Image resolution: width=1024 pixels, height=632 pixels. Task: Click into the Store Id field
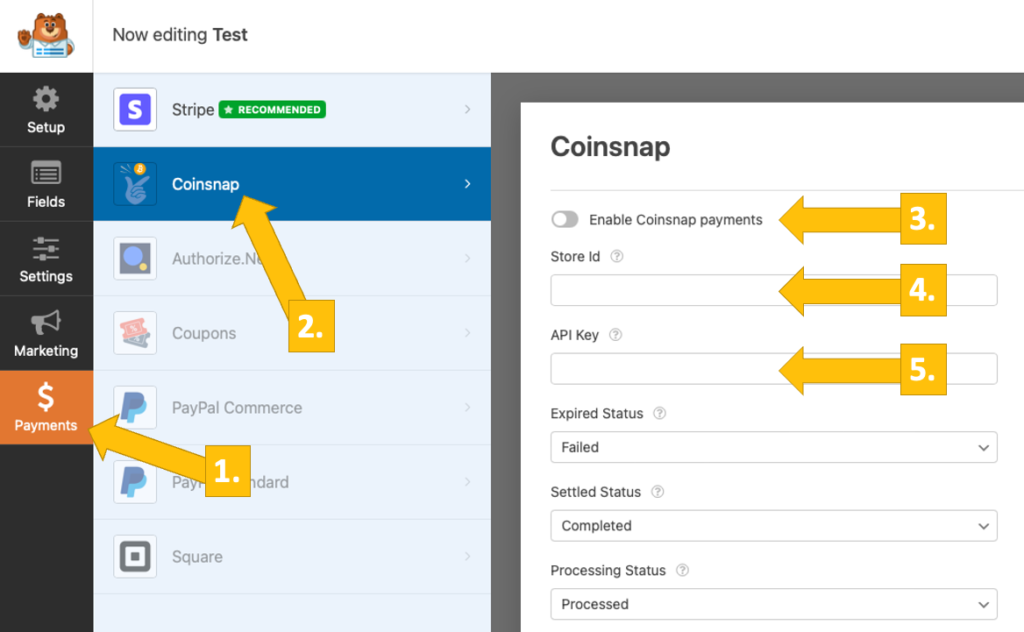point(660,290)
